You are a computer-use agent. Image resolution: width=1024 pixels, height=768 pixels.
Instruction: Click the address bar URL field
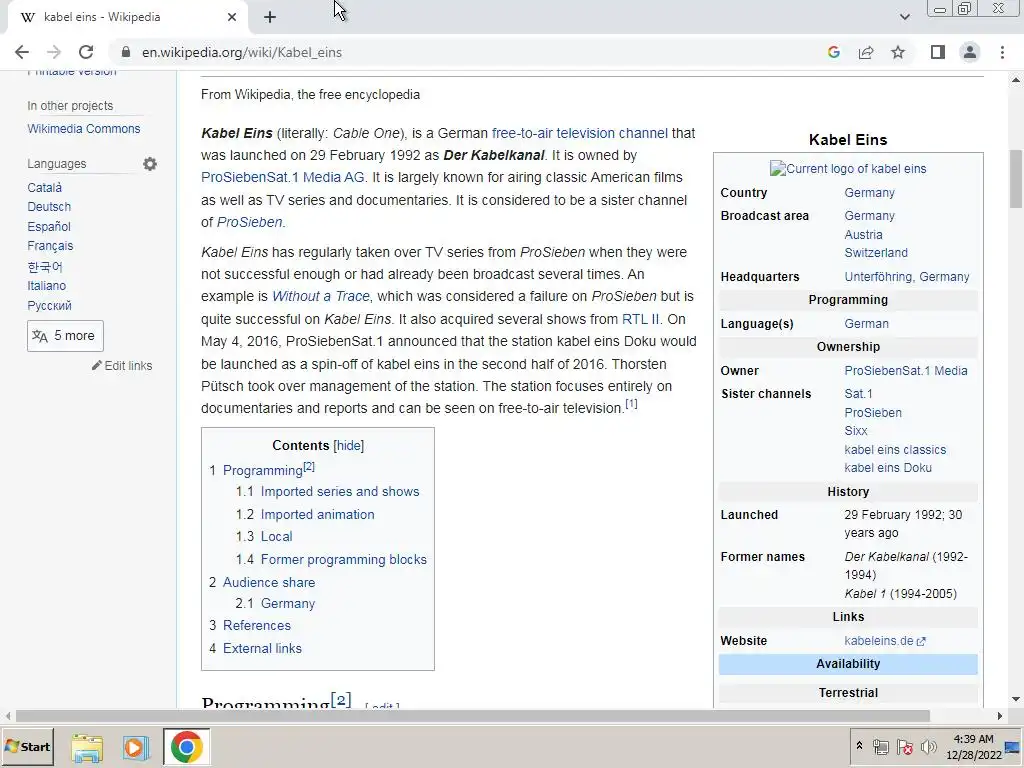[x=457, y=52]
